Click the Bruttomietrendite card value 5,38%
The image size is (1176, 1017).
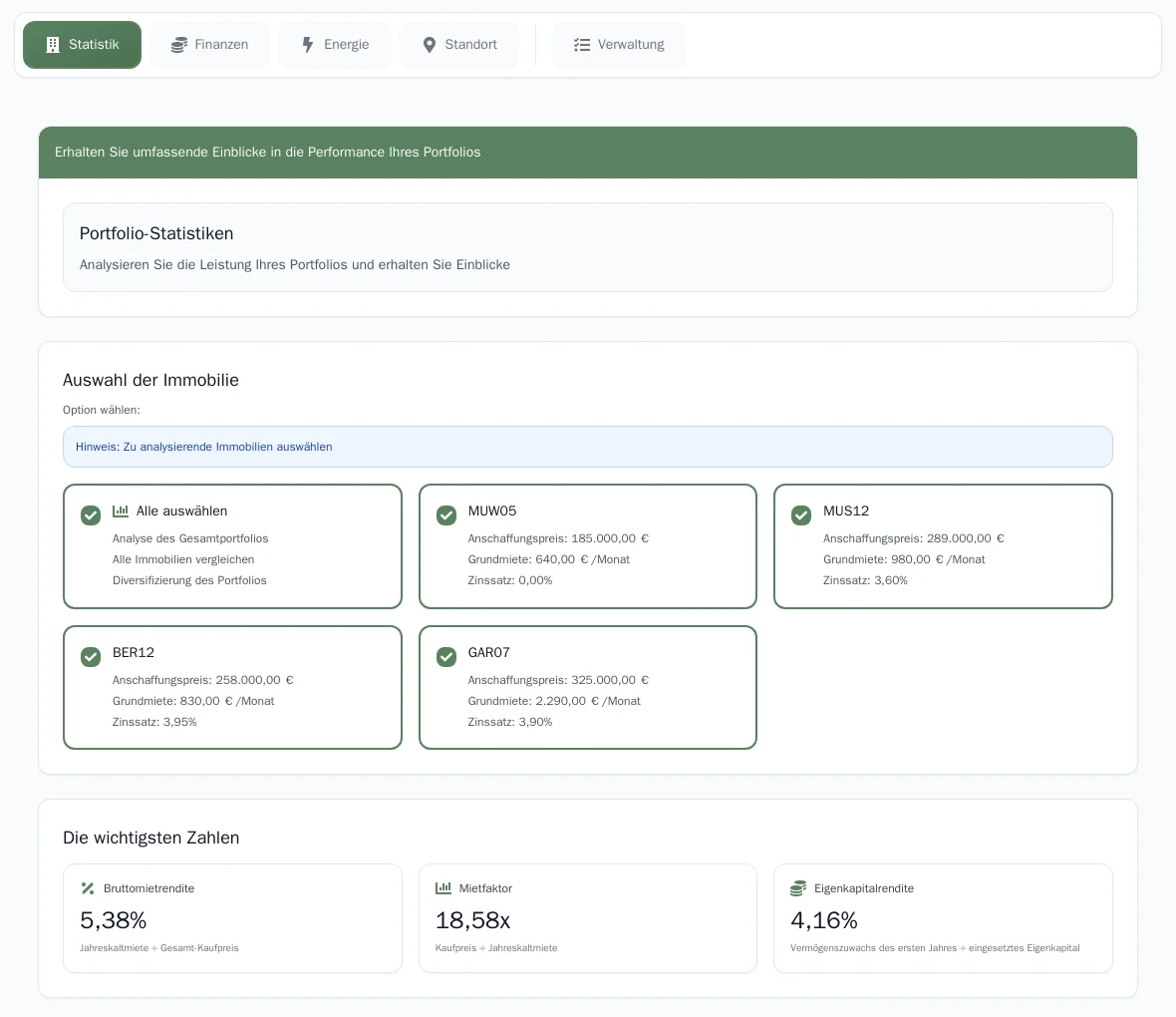[114, 920]
